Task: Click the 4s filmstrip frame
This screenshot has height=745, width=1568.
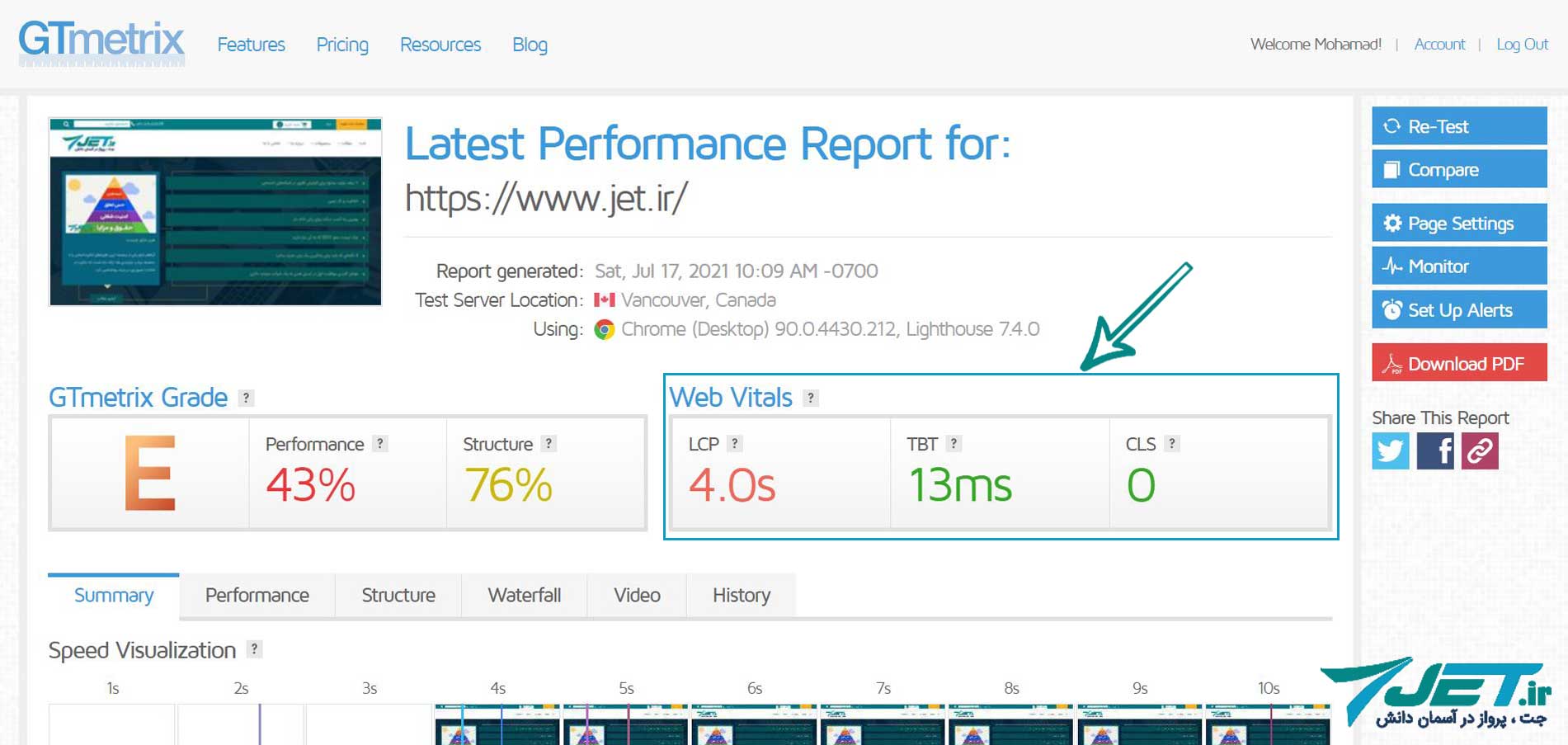Action: [497, 725]
